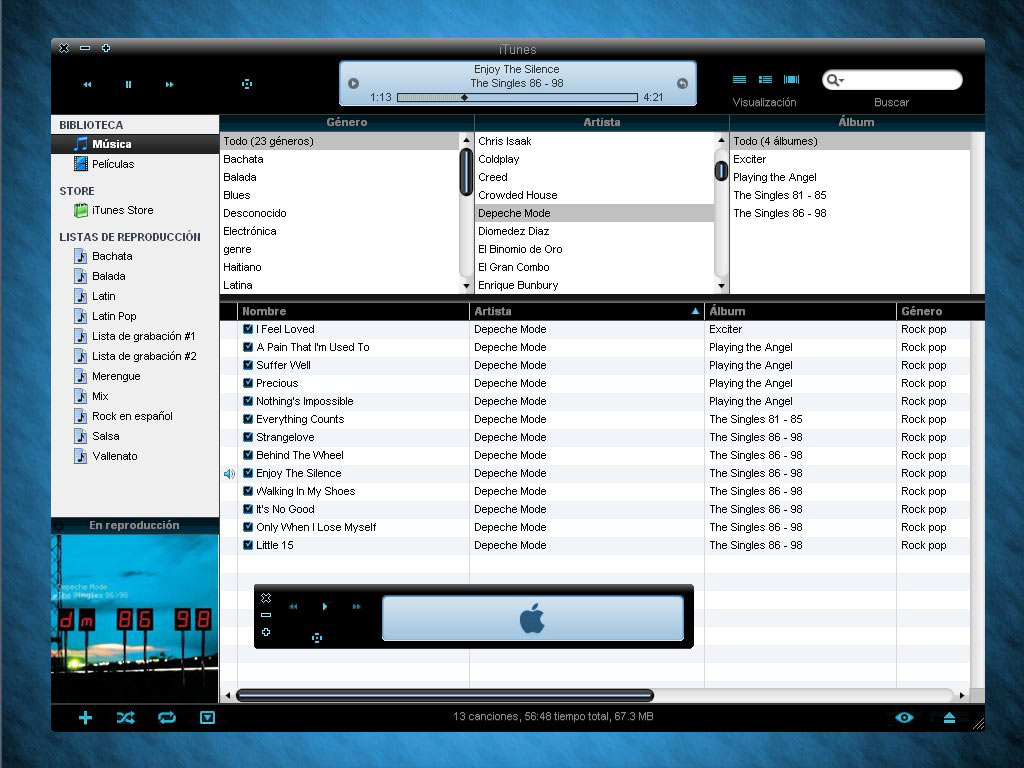This screenshot has height=768, width=1024.
Task: Eject disc using the eject icon
Action: [950, 718]
